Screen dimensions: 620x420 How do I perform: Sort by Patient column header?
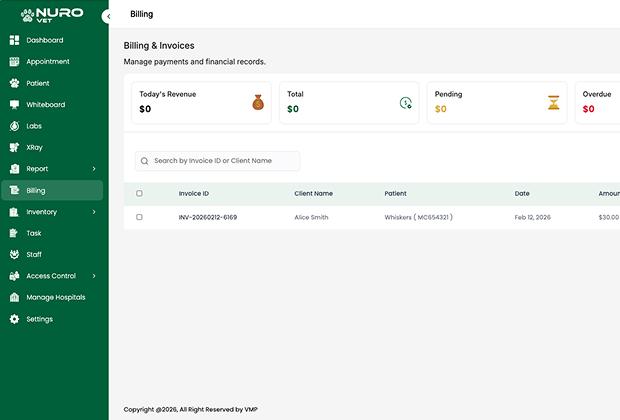click(x=395, y=193)
